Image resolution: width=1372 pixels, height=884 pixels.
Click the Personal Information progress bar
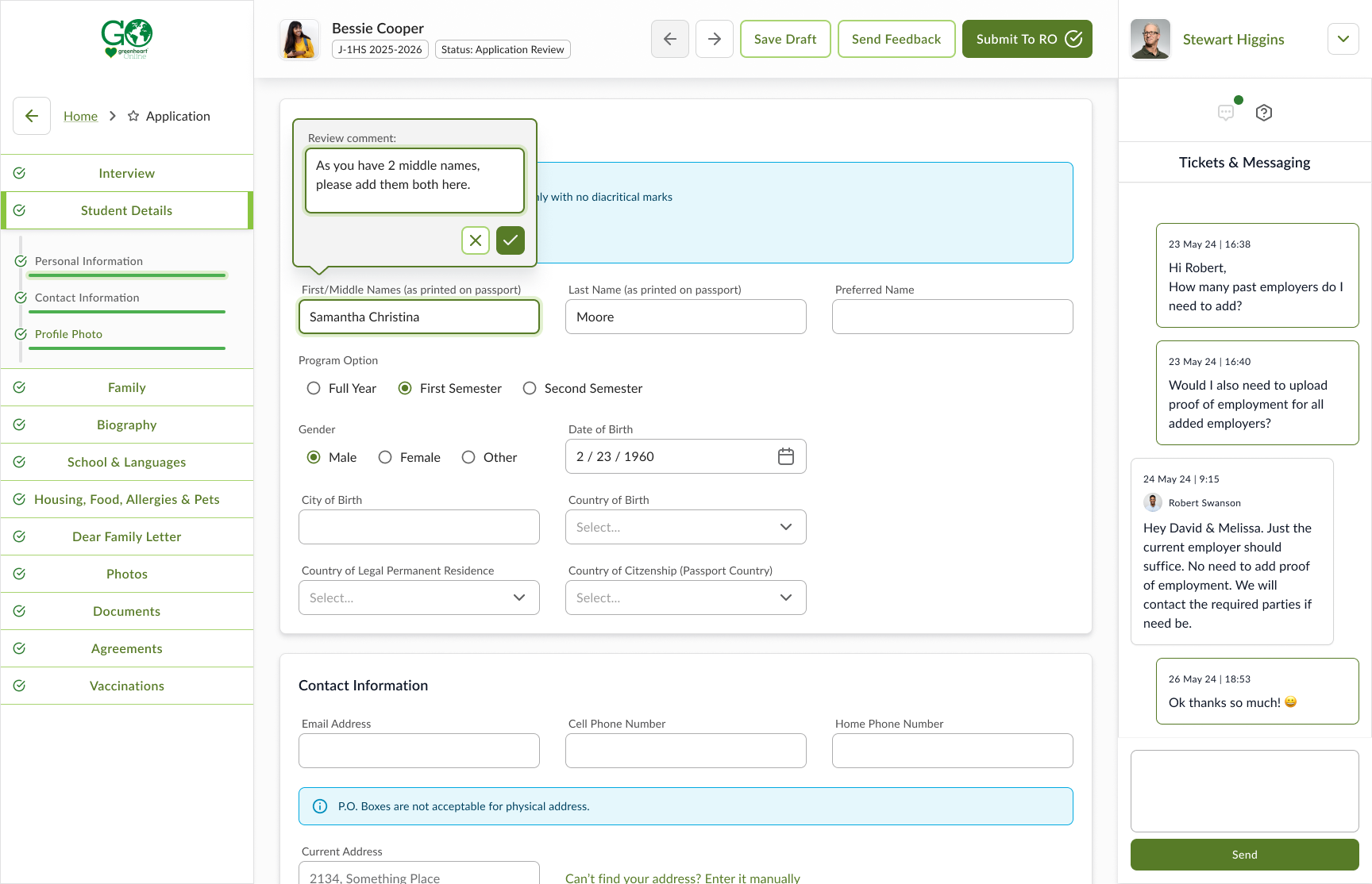[127, 275]
